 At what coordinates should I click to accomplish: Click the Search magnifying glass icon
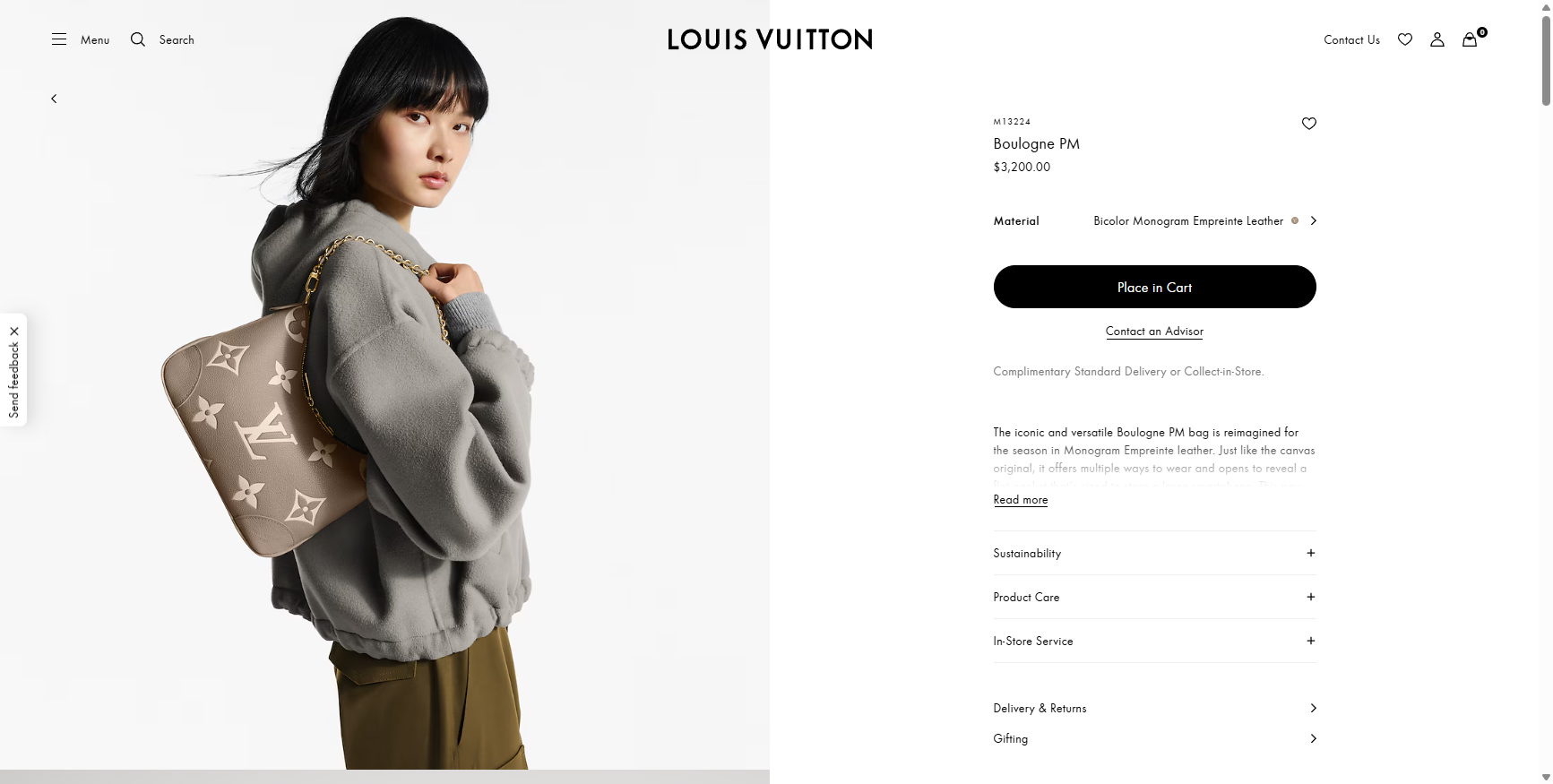pos(138,39)
